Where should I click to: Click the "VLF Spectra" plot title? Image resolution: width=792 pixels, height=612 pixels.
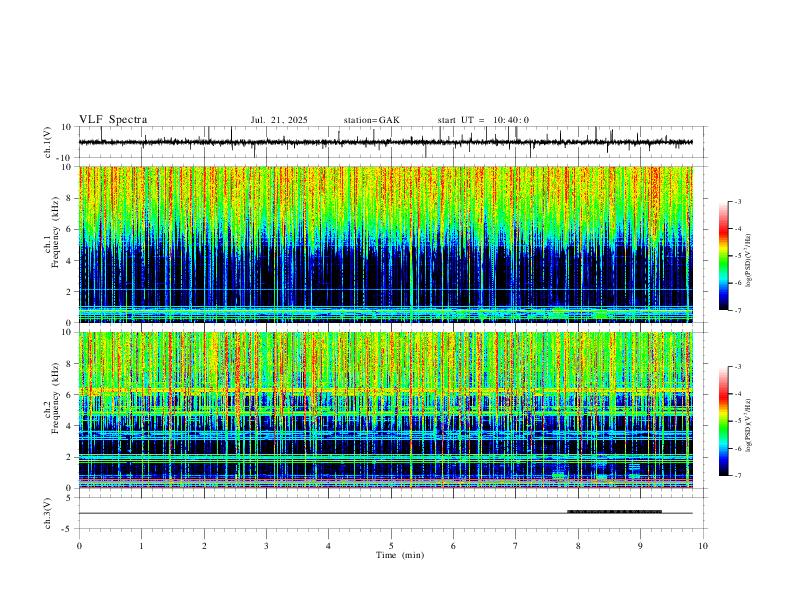click(x=113, y=120)
